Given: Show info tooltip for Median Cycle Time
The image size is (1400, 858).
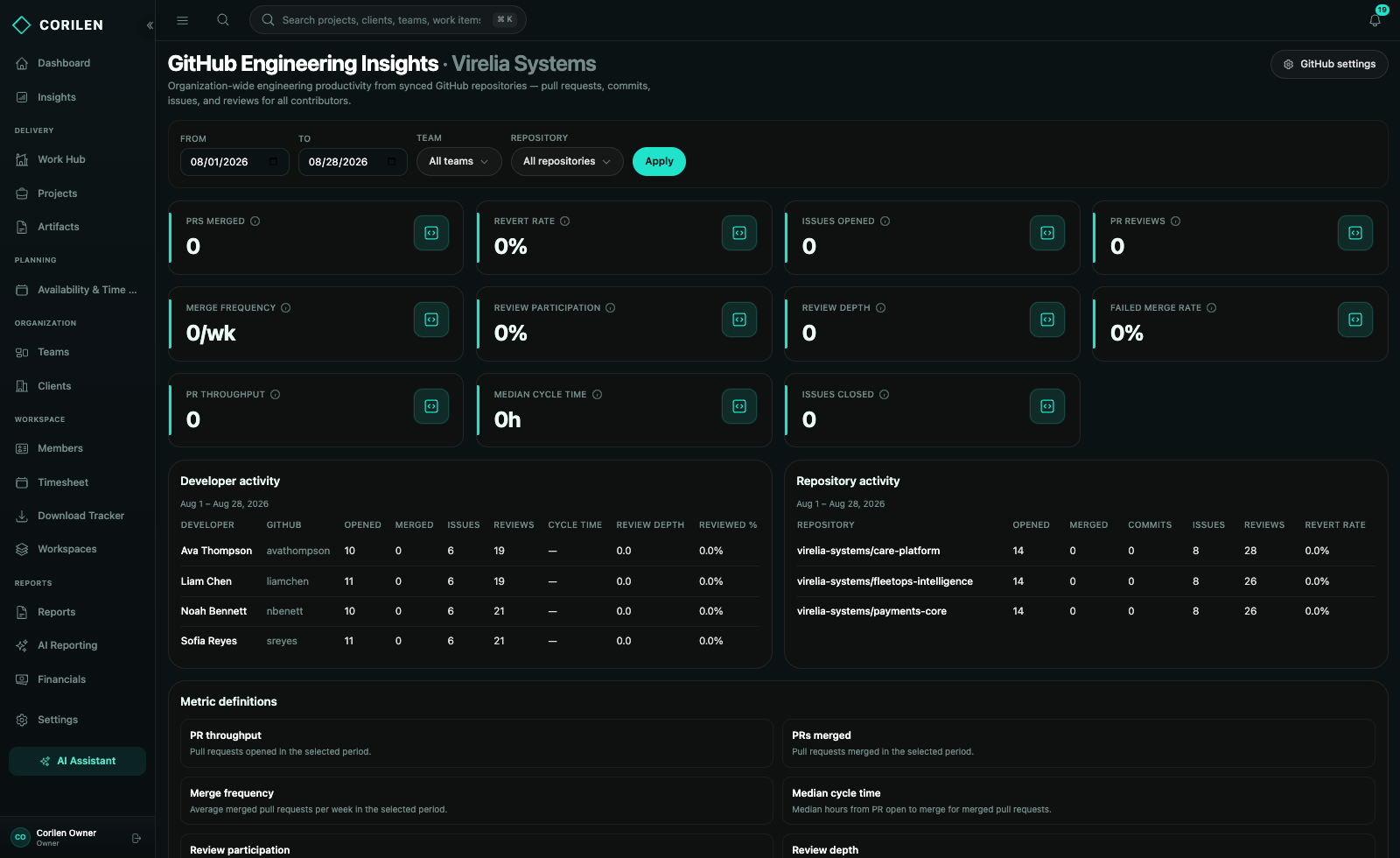Looking at the screenshot, I should click(598, 395).
